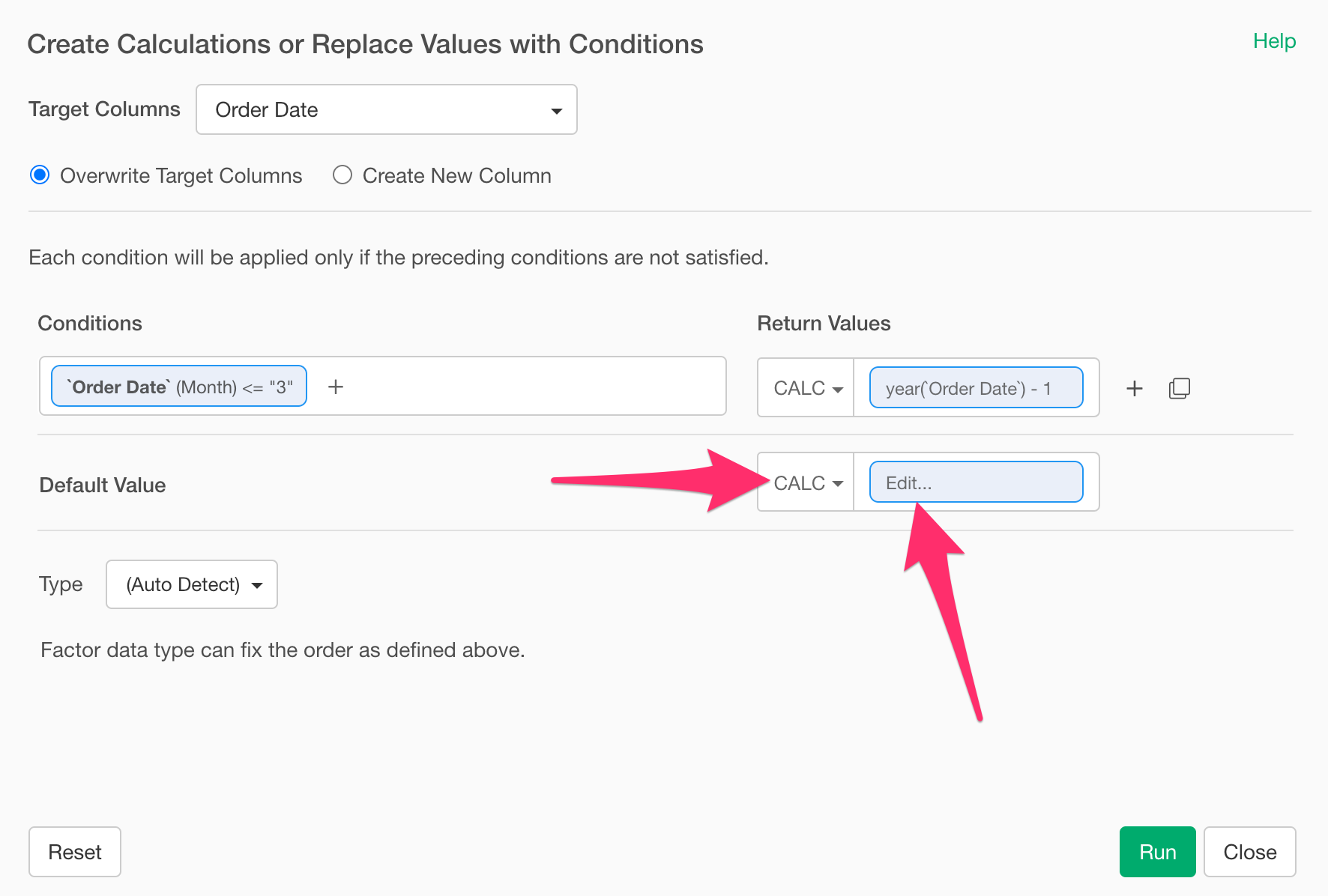This screenshot has width=1328, height=896.
Task: Click the Default Value Edit... field
Action: (976, 482)
